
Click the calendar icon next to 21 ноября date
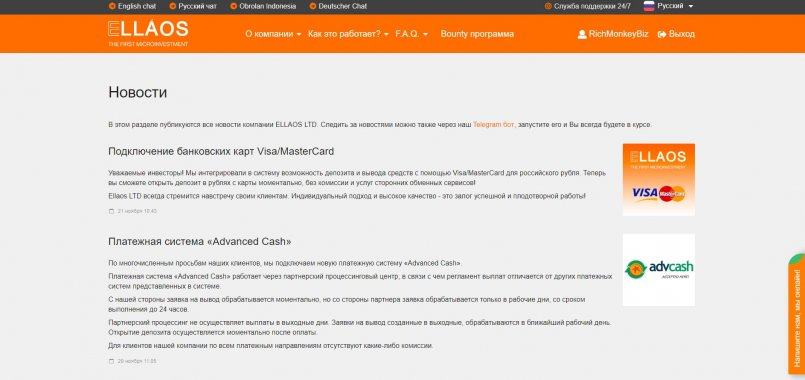tap(111, 211)
